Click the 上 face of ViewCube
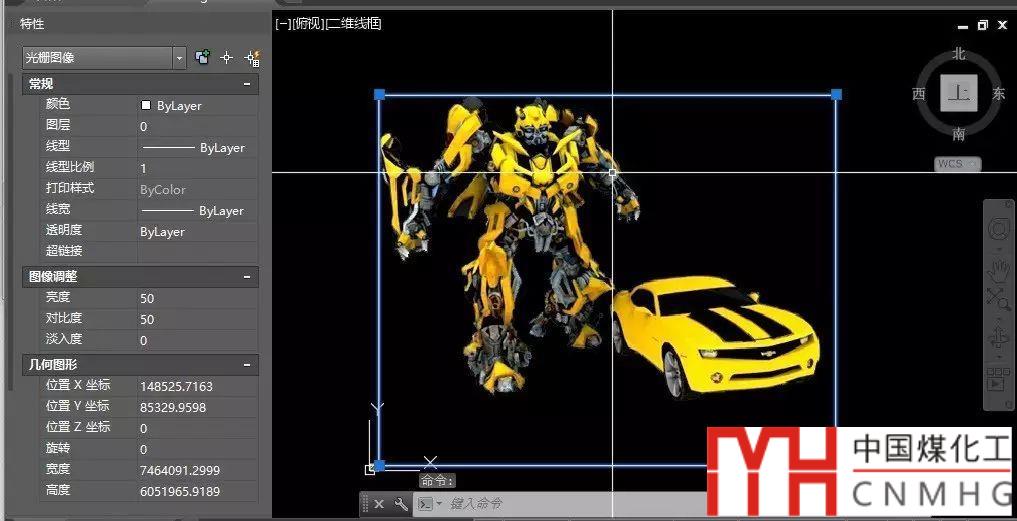 point(959,94)
